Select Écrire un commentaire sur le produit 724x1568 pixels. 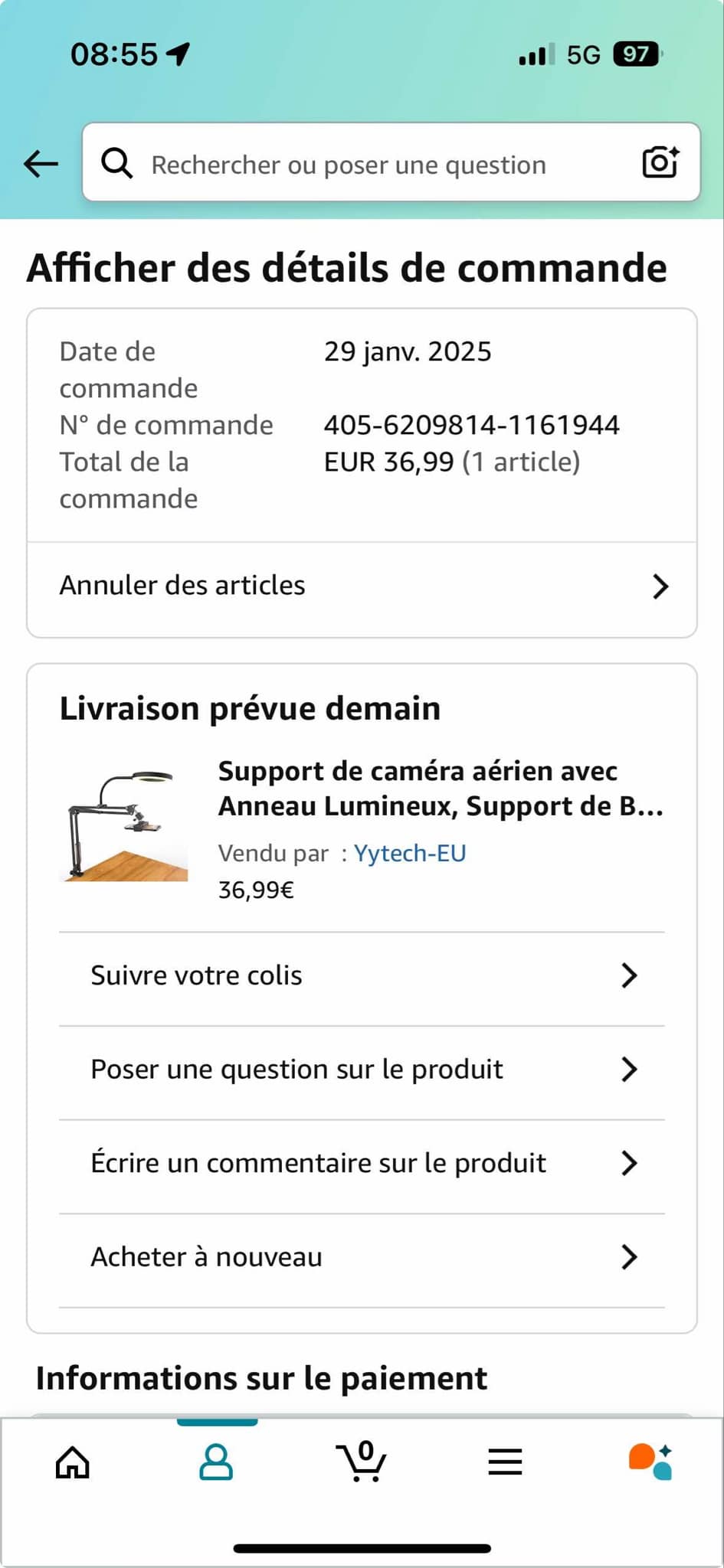(318, 1163)
